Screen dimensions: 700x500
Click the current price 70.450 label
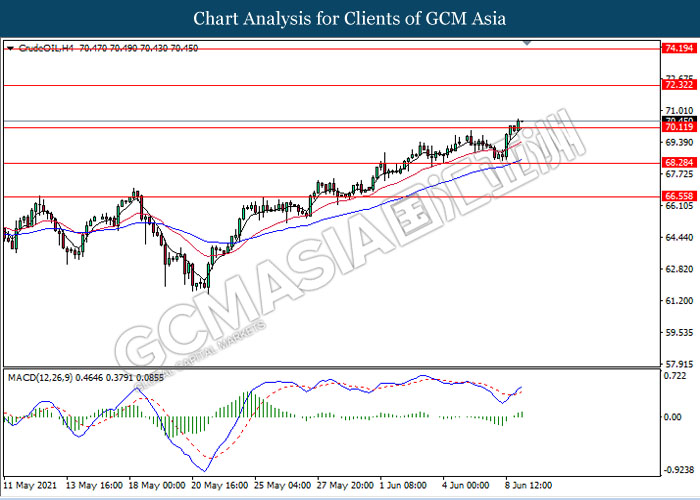pos(679,120)
